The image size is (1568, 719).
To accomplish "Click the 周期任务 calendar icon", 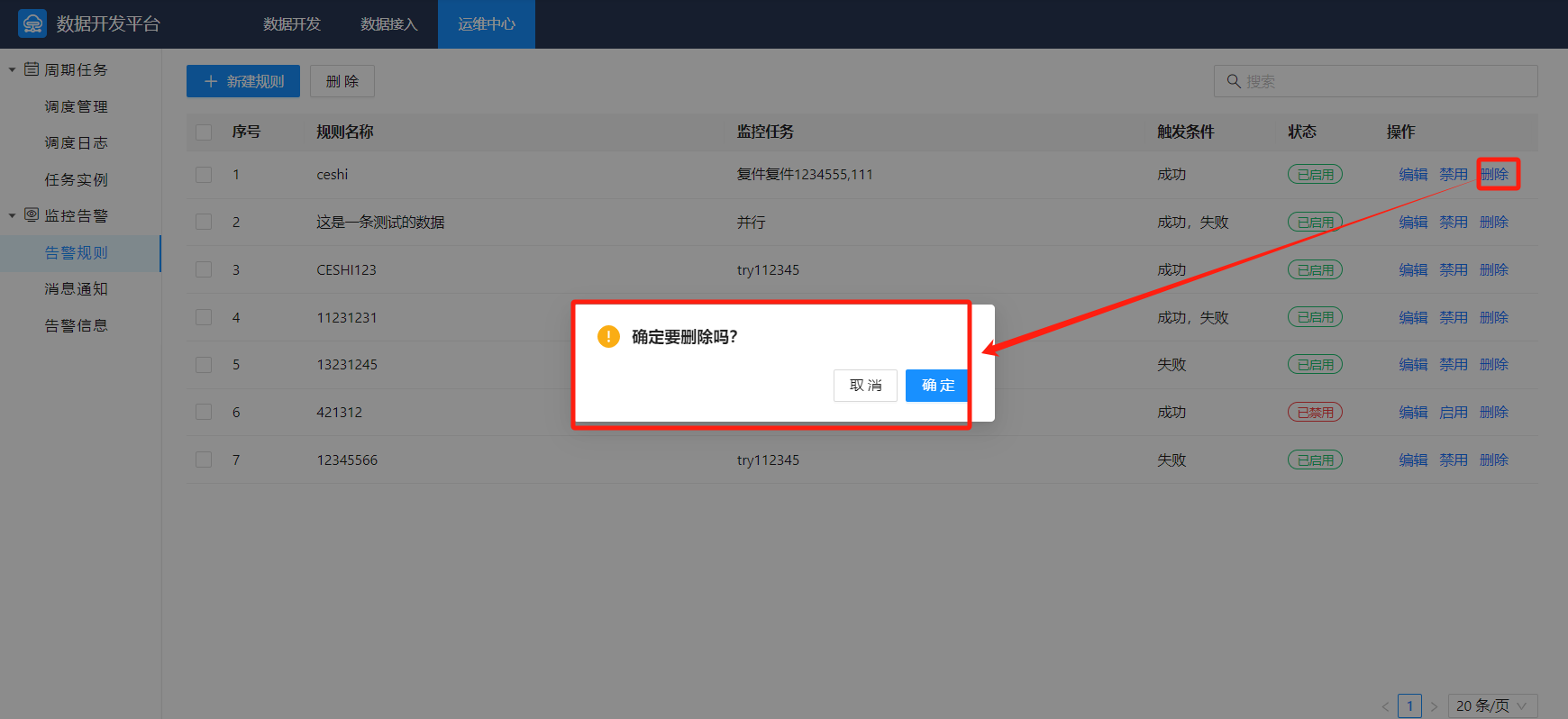I will coord(32,69).
